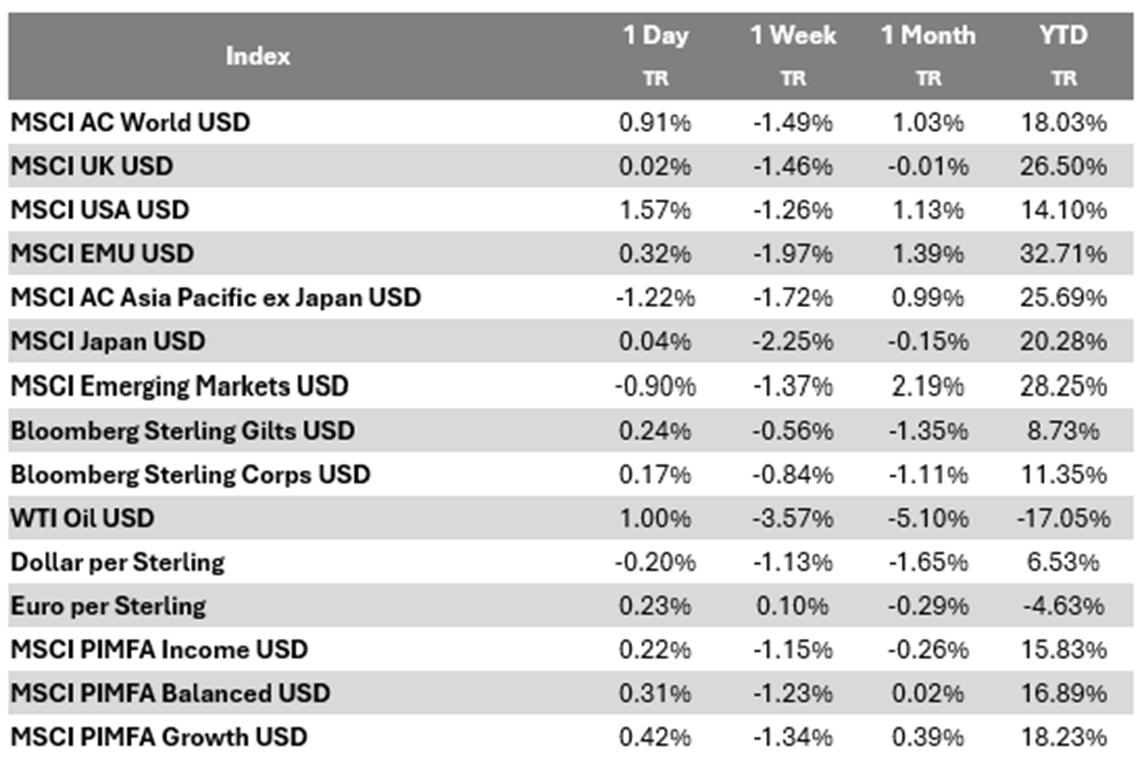The width and height of the screenshot is (1142, 775).
Task: Select the Bloomberg Sterling Corps USD label
Action: pyautogui.click(x=190, y=474)
